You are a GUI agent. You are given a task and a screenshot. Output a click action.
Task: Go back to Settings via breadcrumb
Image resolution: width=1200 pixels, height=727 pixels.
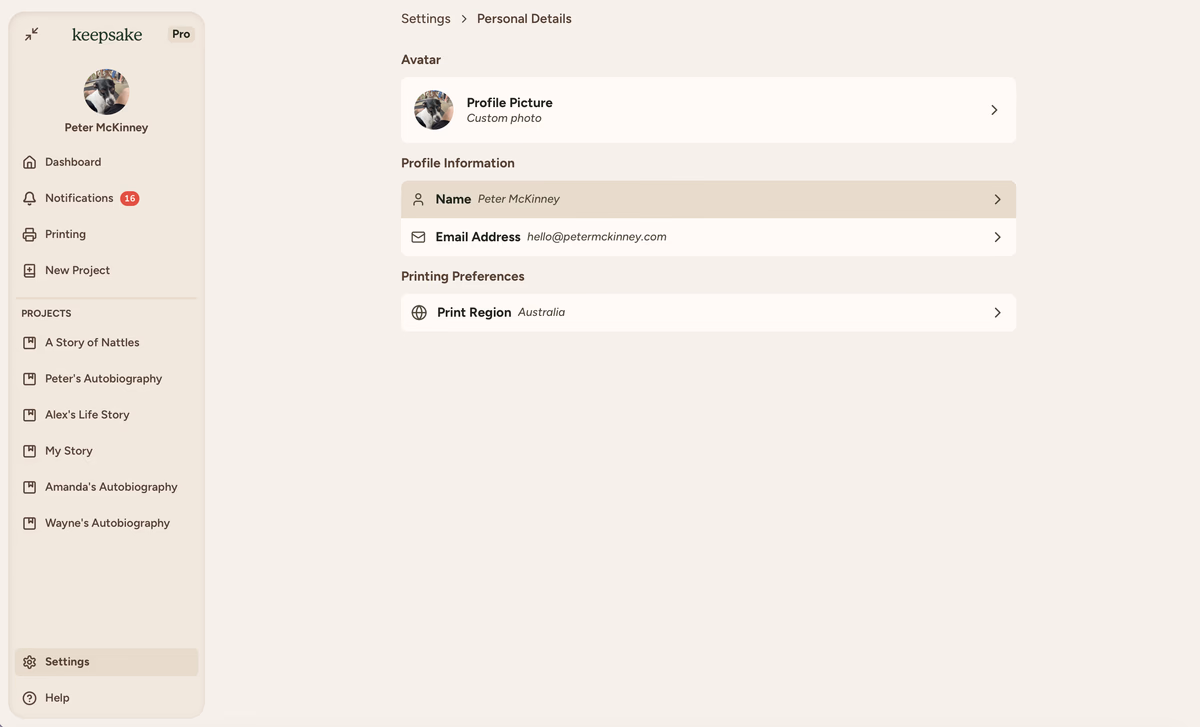(x=426, y=19)
